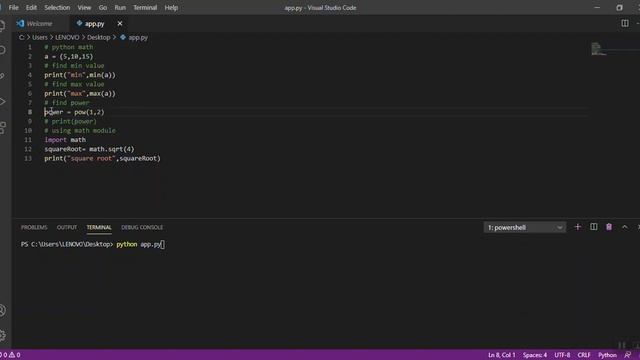Switch to the Output panel tab
Viewport: 640px width, 360px height.
67,227
